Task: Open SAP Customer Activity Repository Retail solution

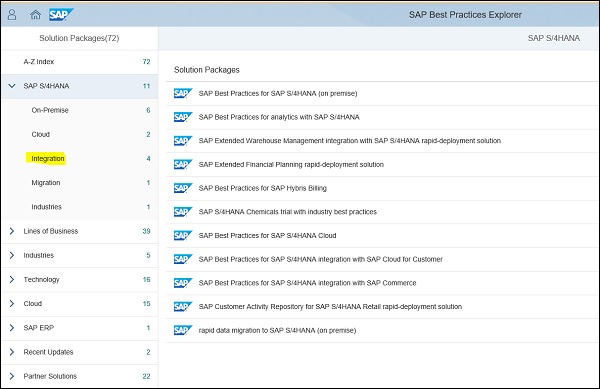Action: pyautogui.click(x=330, y=307)
